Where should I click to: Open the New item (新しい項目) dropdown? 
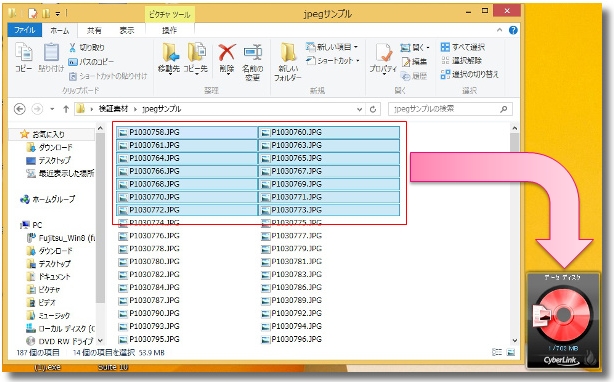click(x=332, y=47)
